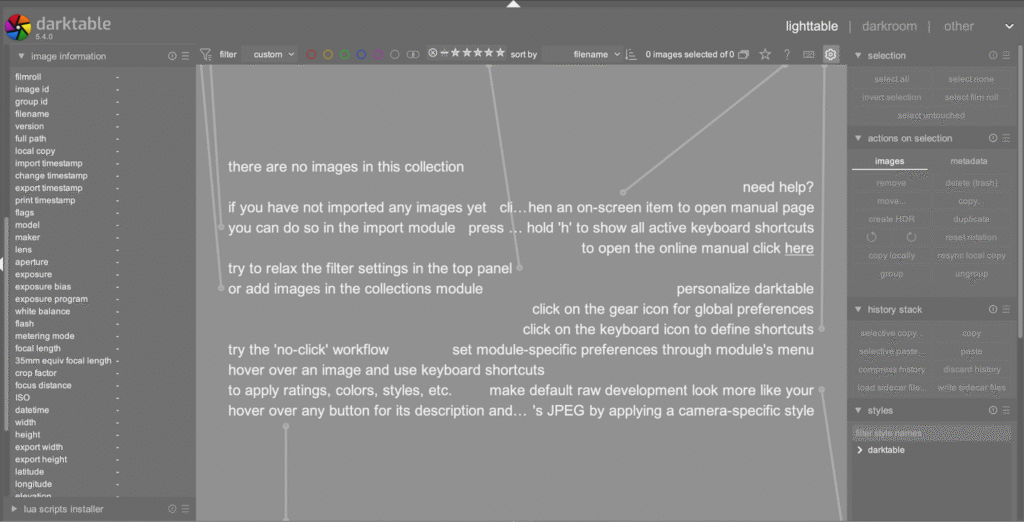Click the filter funnel icon

pos(205,55)
